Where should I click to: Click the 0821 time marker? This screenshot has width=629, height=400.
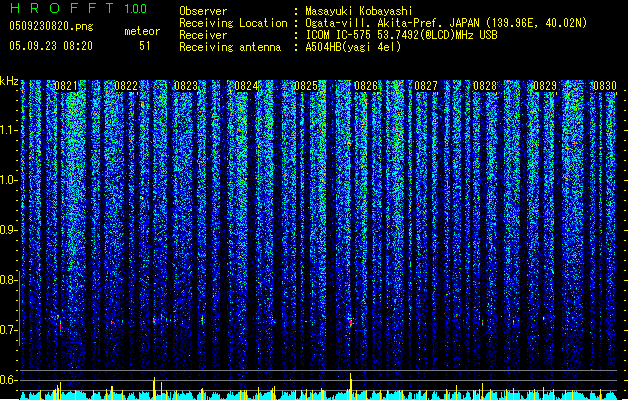tap(66, 86)
